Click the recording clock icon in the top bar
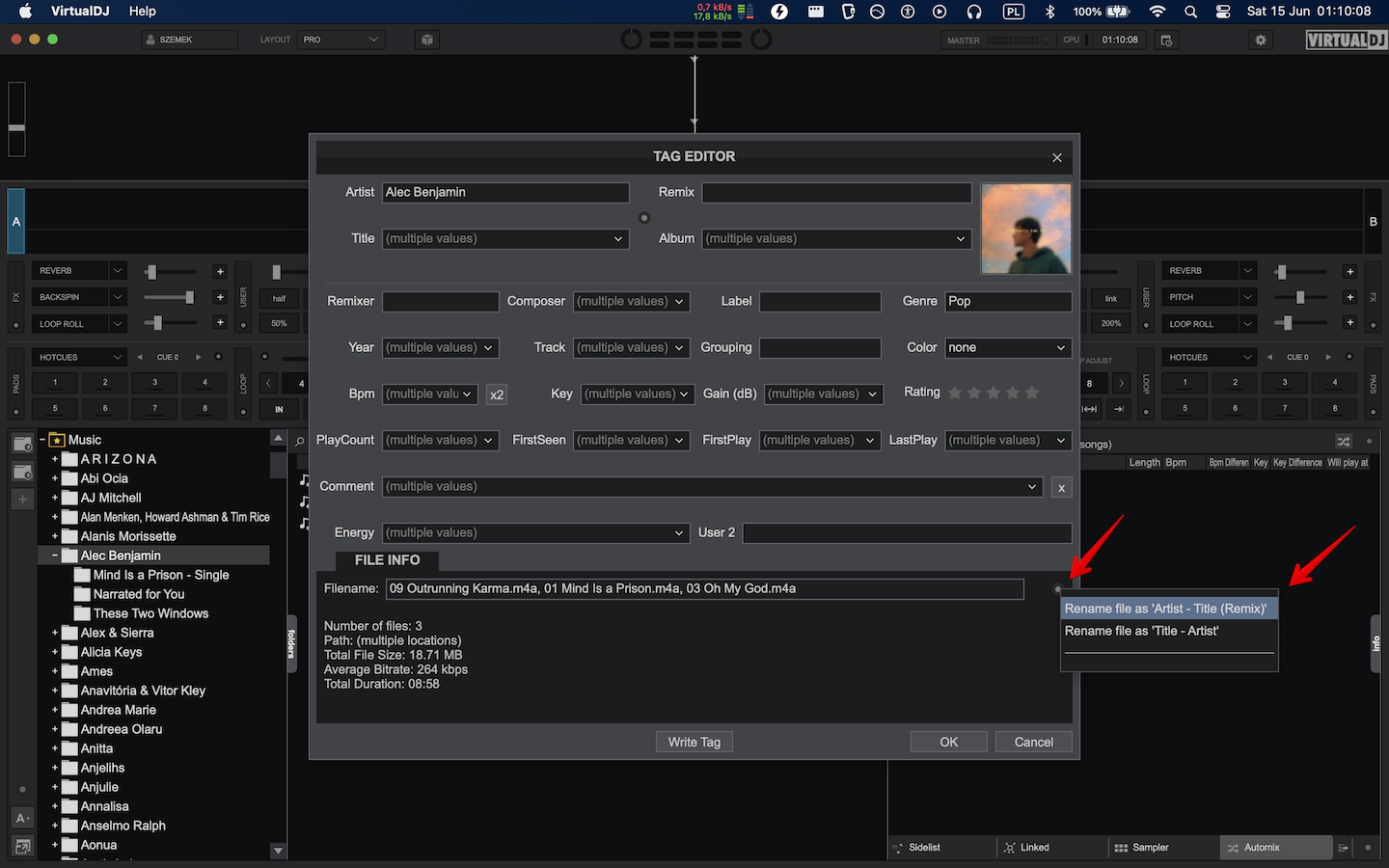 point(1166,41)
